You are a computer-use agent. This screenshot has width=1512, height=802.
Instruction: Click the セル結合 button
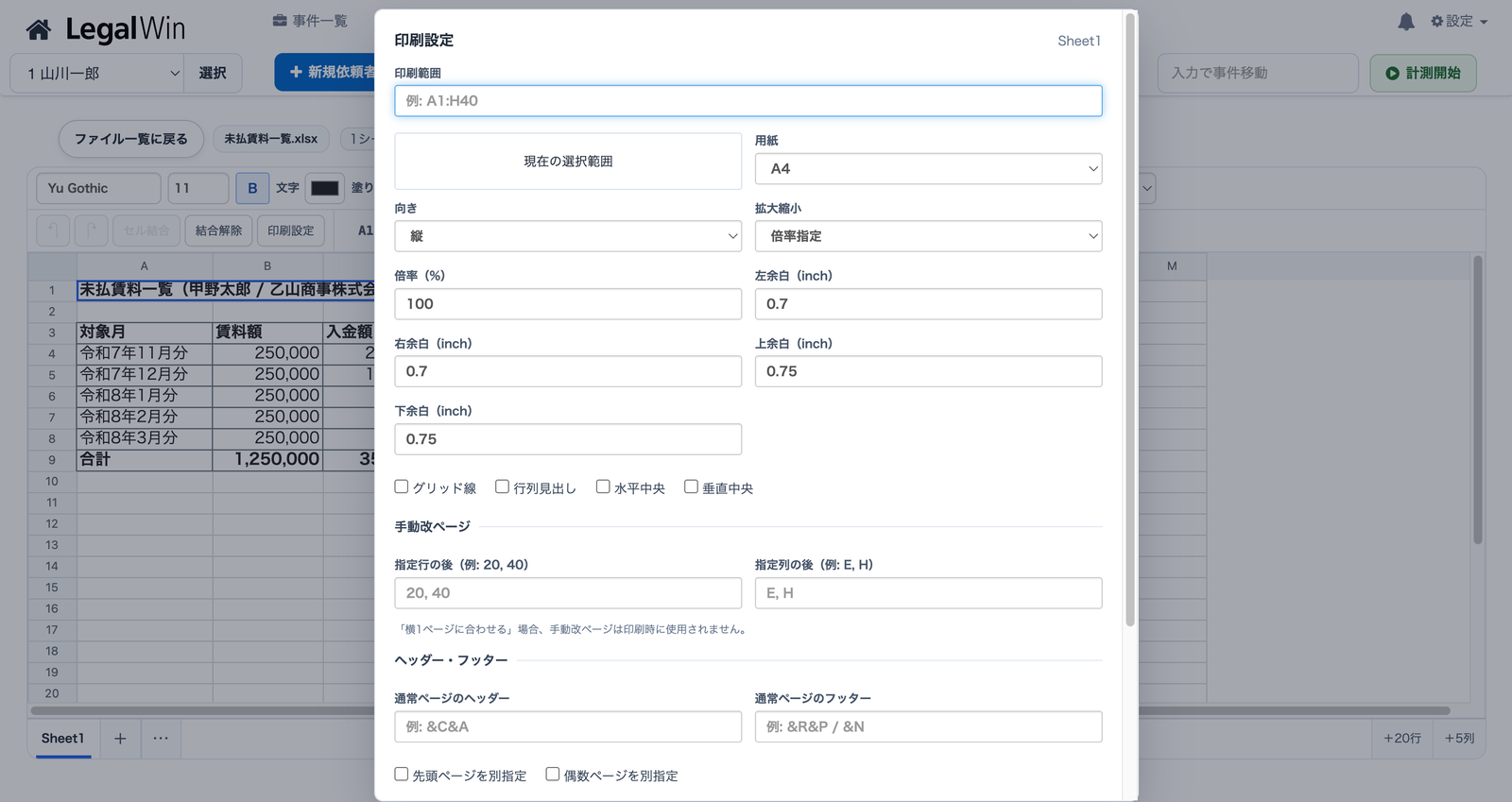[x=146, y=230]
